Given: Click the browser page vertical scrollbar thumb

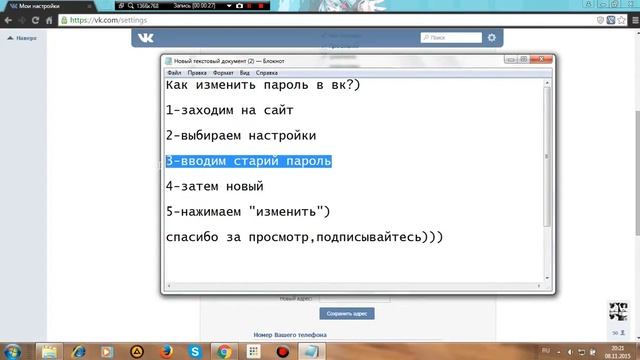Looking at the screenshot, I should (x=638, y=173).
